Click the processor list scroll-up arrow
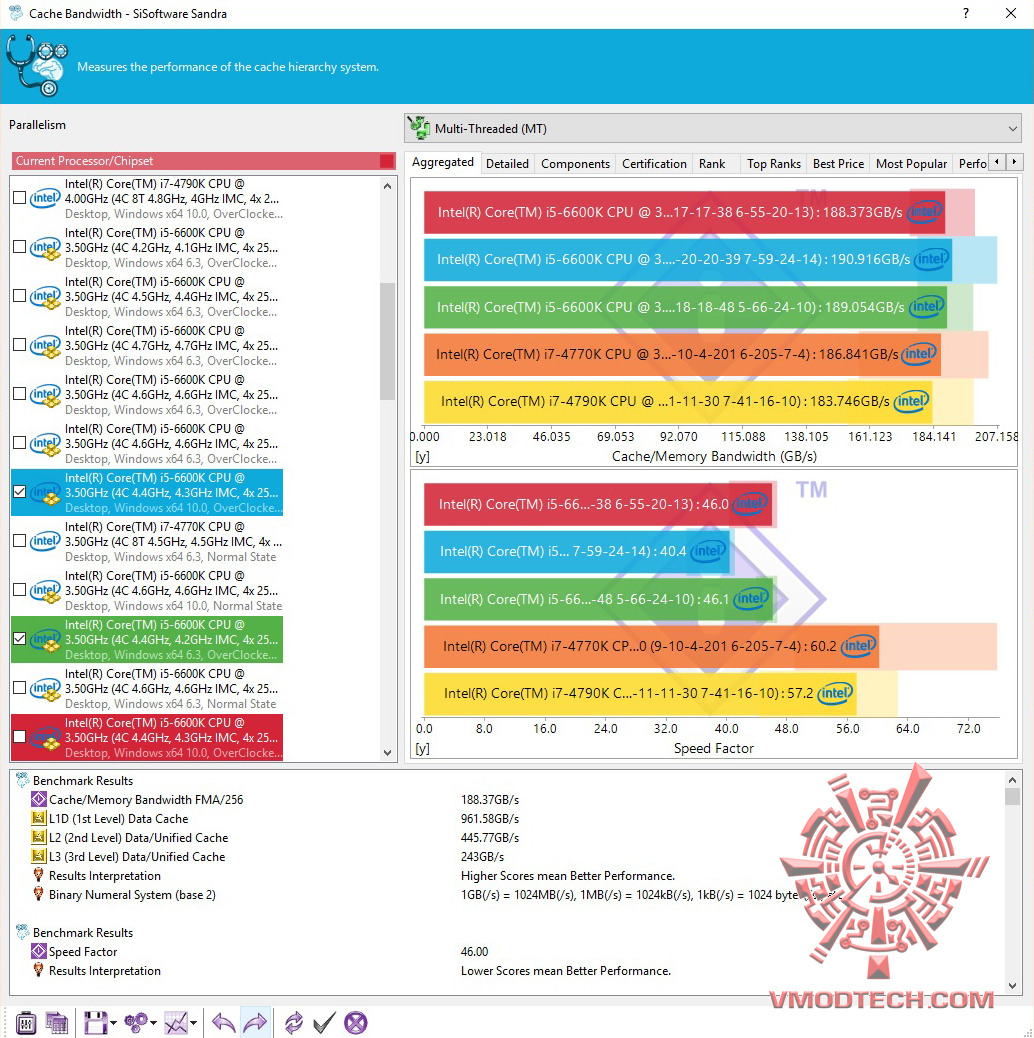Image resolution: width=1034 pixels, height=1038 pixels. pyautogui.click(x=387, y=187)
